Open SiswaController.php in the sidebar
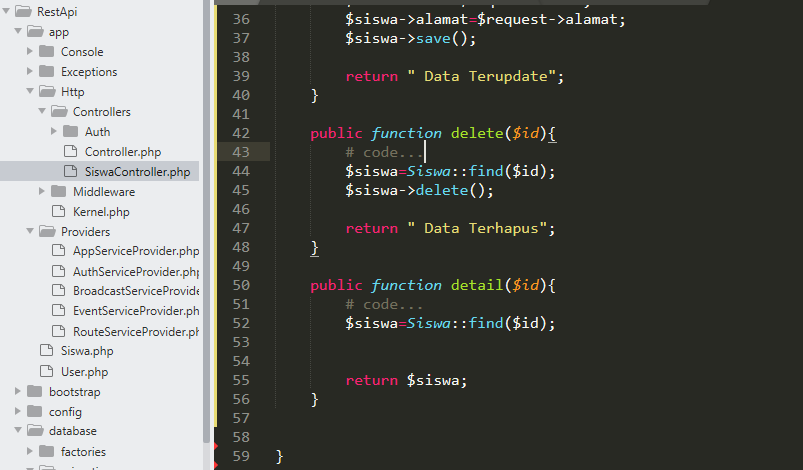 136,172
